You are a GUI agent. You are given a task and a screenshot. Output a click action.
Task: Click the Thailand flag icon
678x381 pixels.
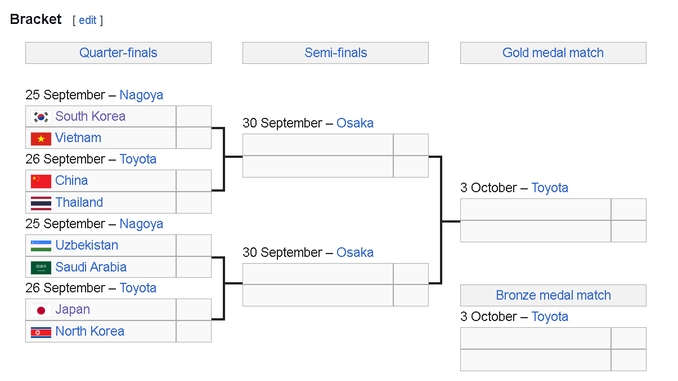click(x=41, y=203)
